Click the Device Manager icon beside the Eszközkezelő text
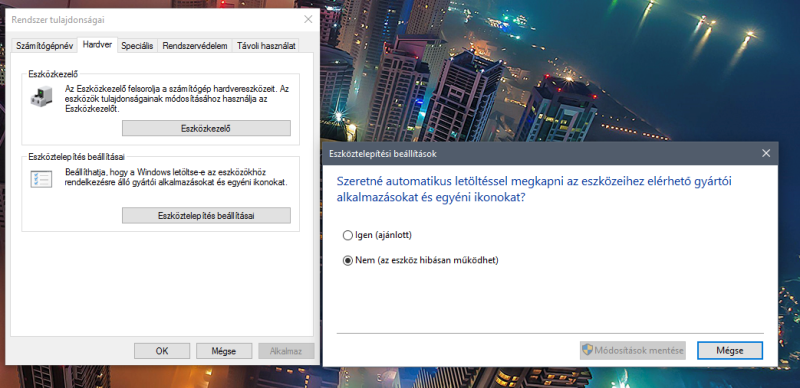 coord(41,96)
